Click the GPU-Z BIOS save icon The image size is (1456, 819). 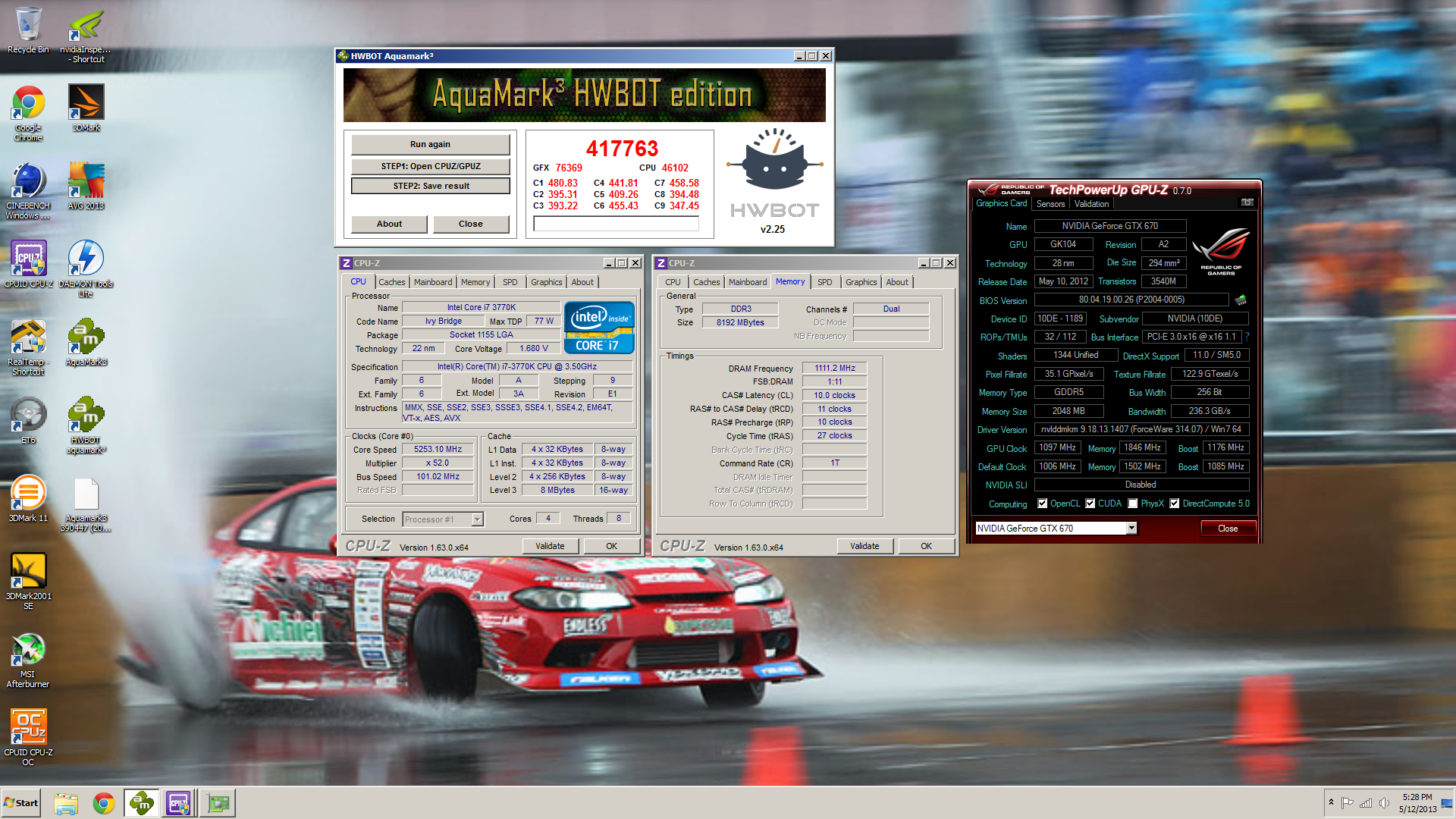[x=1241, y=300]
